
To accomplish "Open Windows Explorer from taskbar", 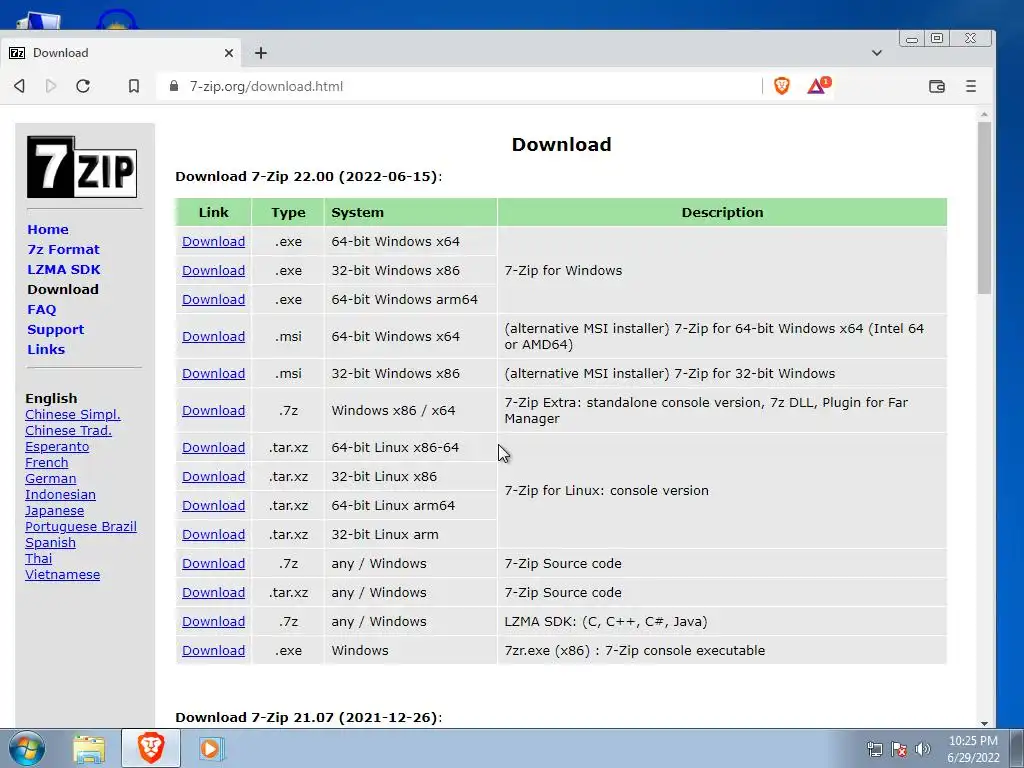I will click(x=89, y=749).
